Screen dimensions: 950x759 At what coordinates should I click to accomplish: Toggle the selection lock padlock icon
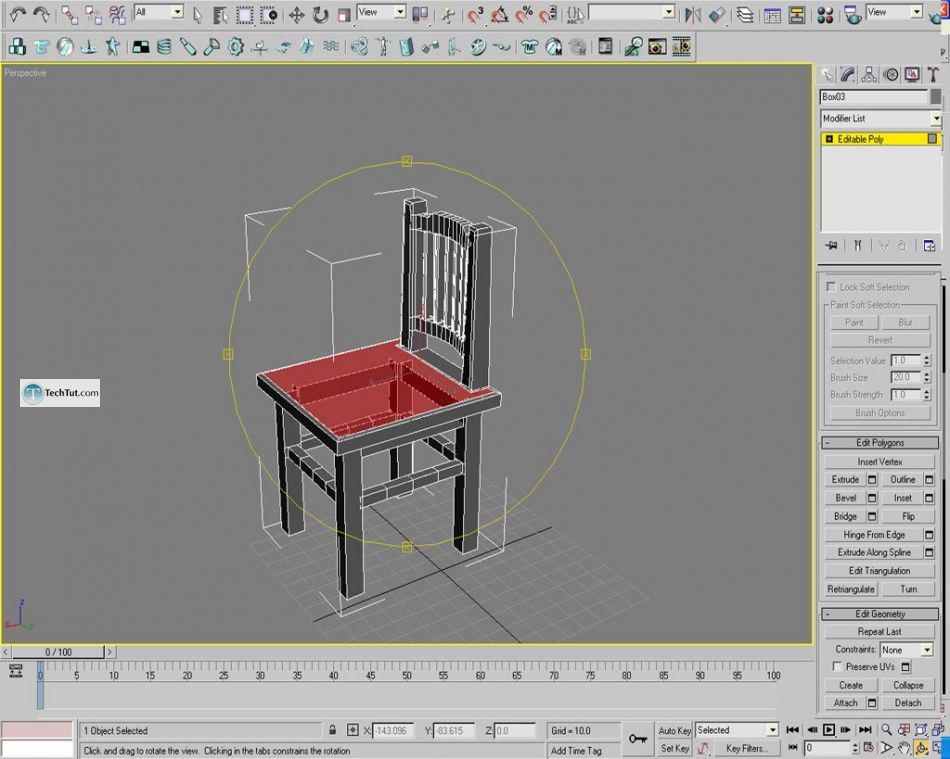click(x=332, y=730)
